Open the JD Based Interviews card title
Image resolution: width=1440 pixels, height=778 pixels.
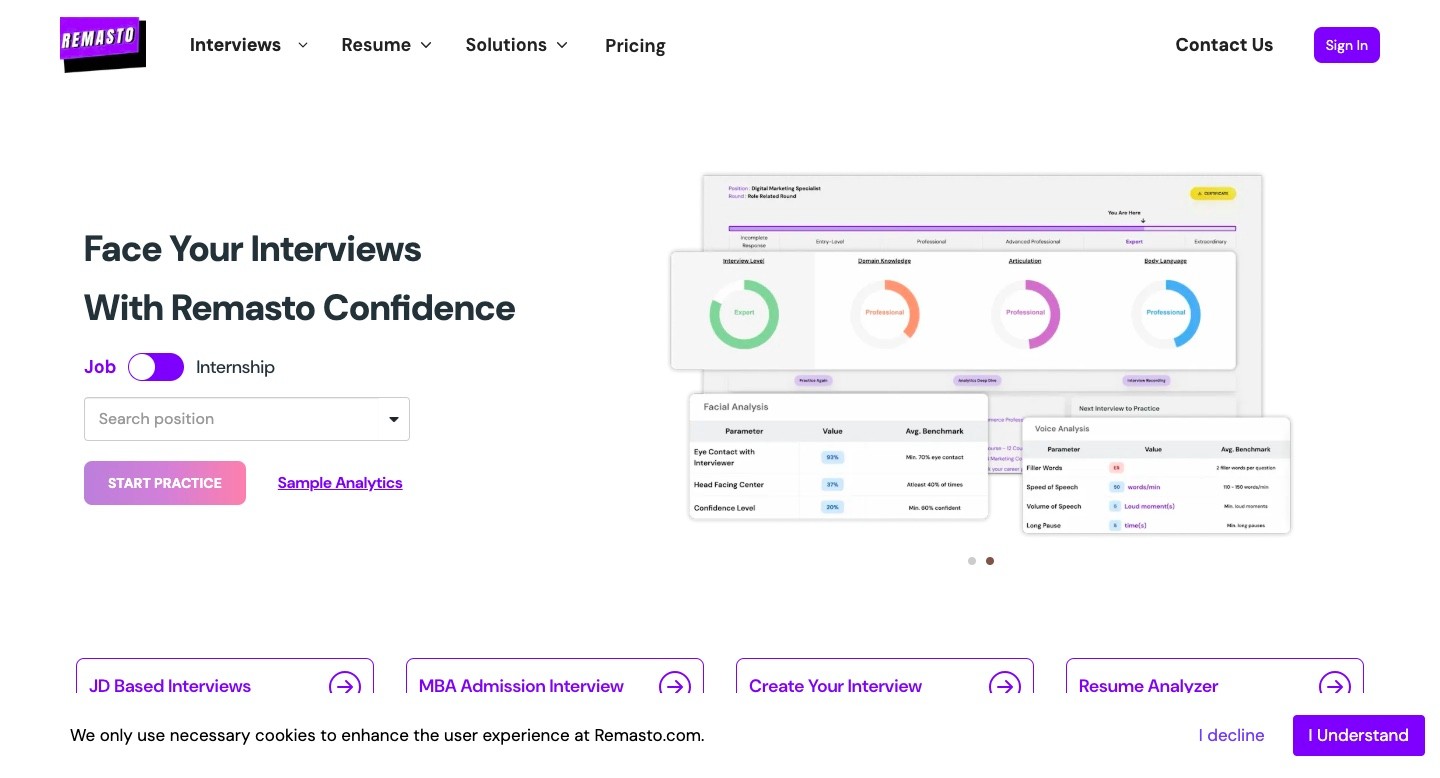[170, 686]
